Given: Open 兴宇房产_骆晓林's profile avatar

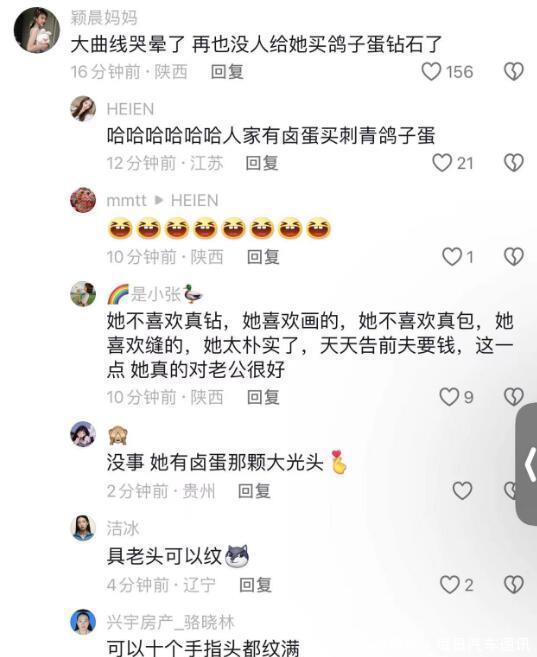Looking at the screenshot, I should tap(83, 622).
